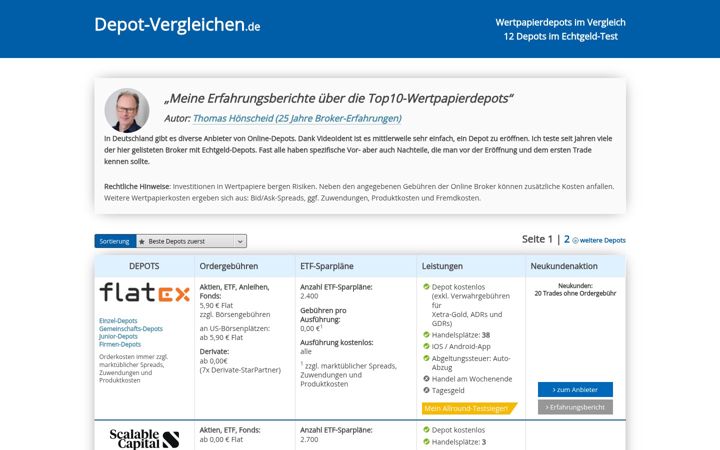Open the weitere Depots link
The height and width of the screenshot is (450, 720).
pos(599,240)
